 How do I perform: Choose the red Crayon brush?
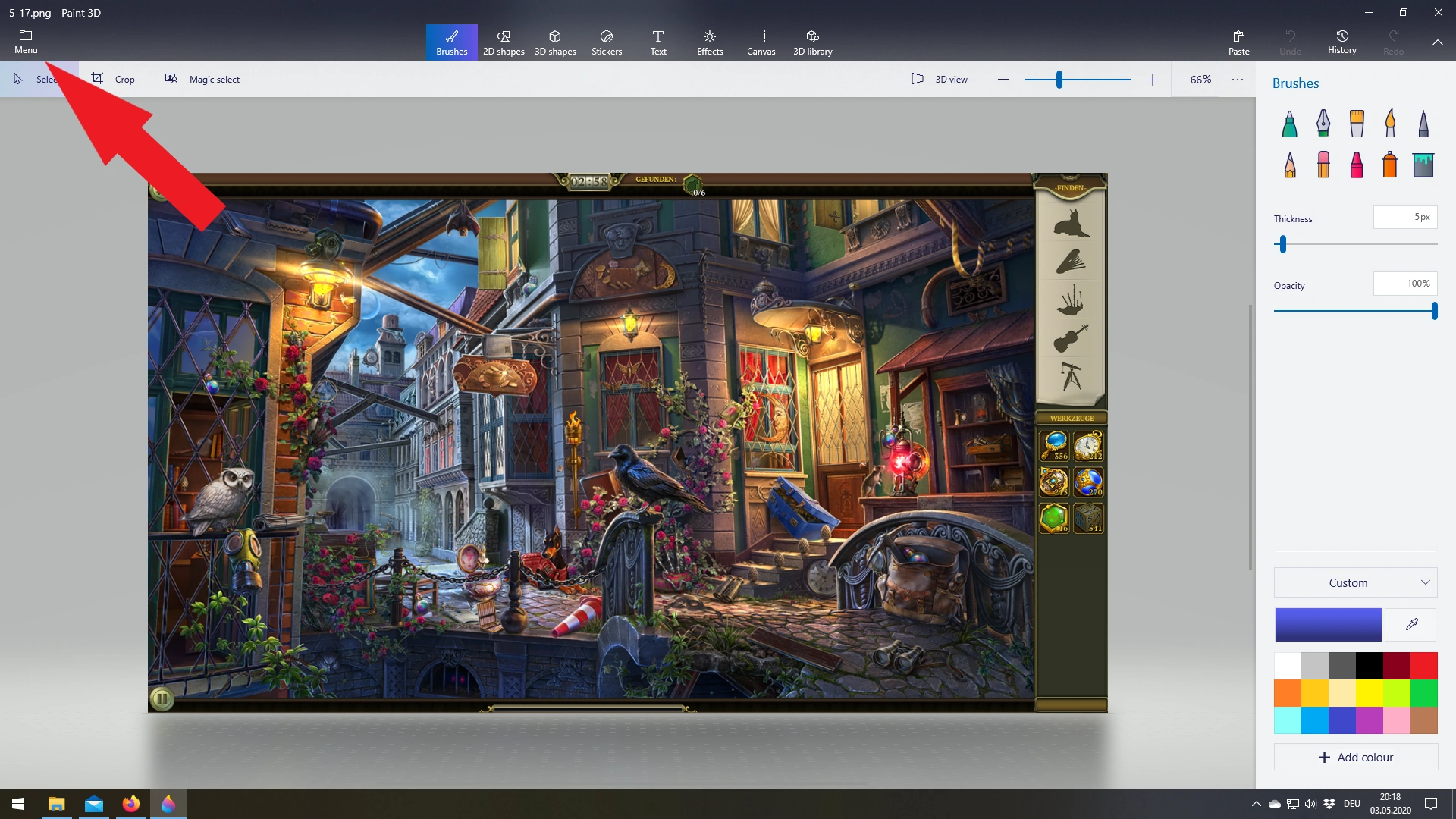[x=1357, y=164]
